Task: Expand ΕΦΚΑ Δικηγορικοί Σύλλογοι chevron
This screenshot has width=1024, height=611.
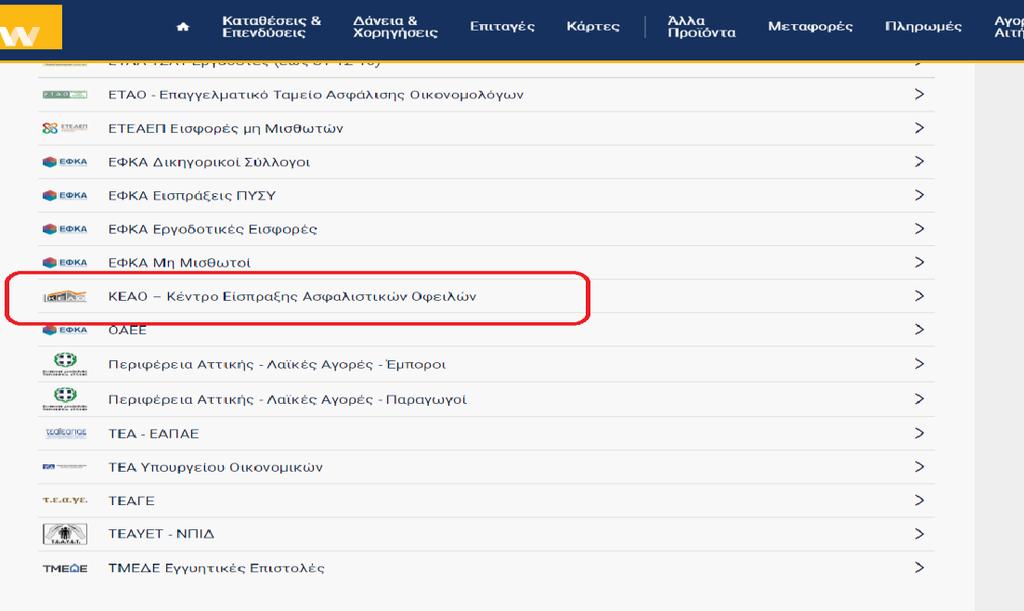Action: [x=919, y=161]
